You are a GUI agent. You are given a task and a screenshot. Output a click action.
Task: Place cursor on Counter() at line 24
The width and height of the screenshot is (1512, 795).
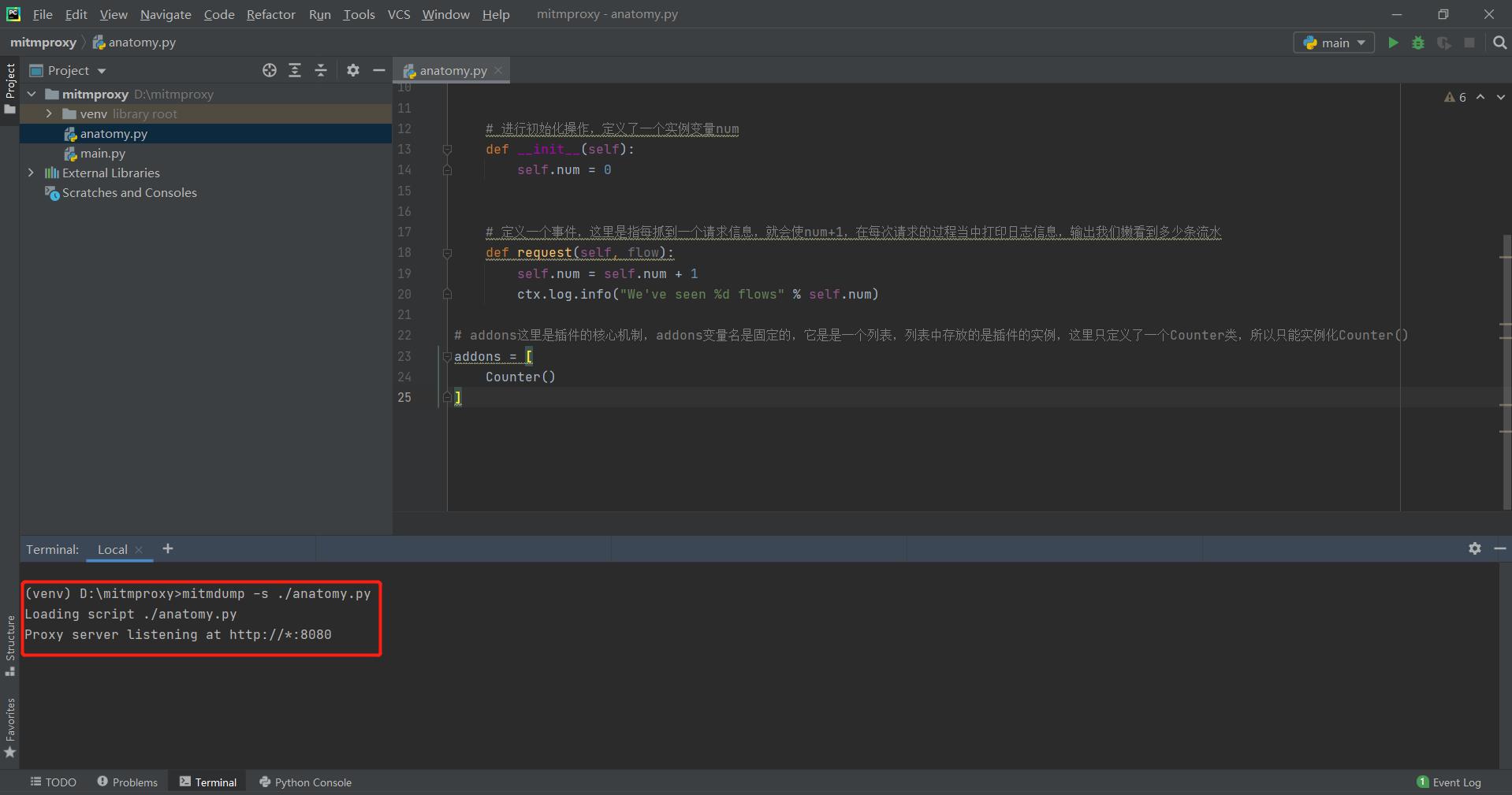click(520, 377)
